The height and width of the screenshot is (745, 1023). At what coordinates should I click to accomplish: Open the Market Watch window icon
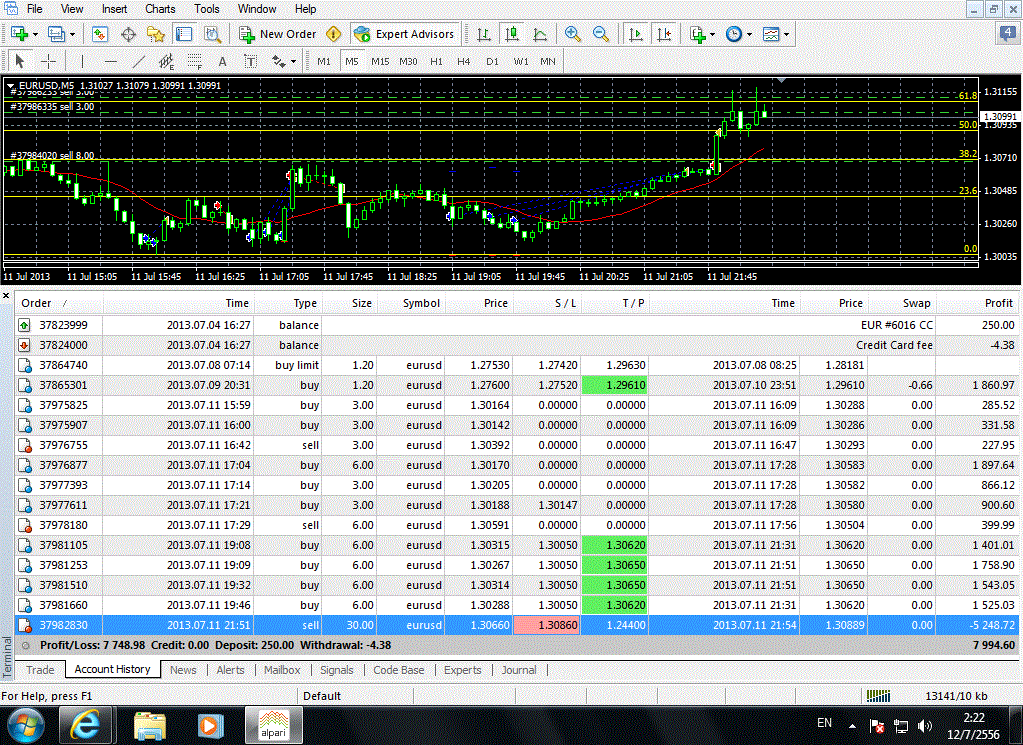[100, 34]
